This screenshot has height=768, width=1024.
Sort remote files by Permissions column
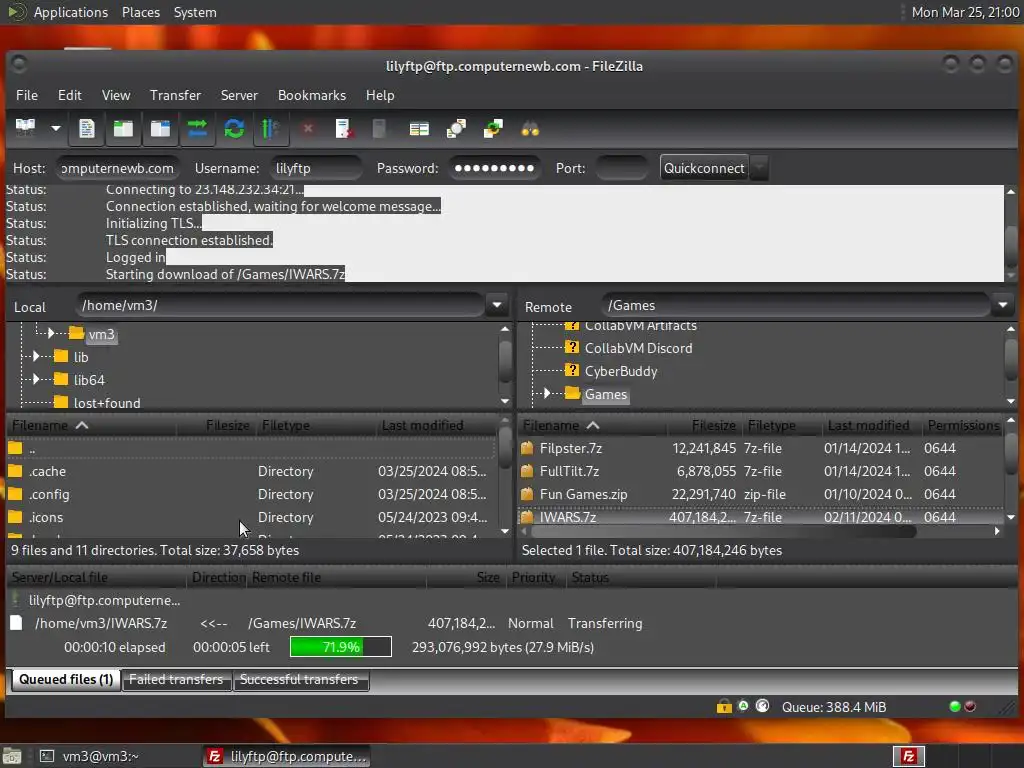[x=963, y=425]
